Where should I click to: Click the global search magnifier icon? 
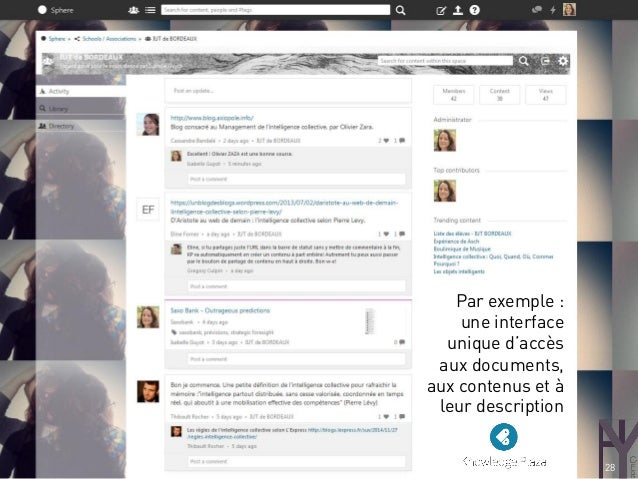[400, 10]
